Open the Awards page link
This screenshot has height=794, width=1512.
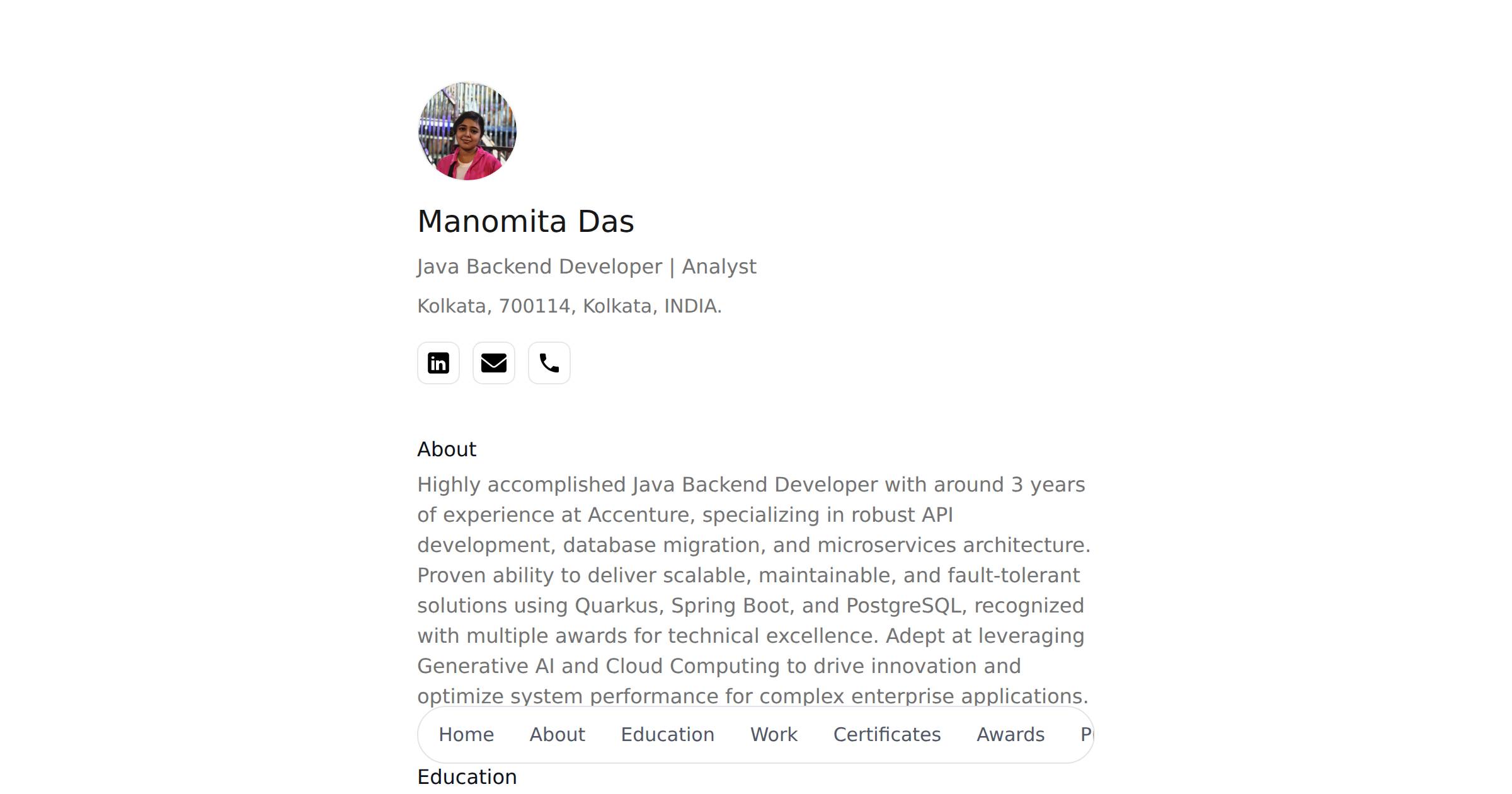(1011, 734)
